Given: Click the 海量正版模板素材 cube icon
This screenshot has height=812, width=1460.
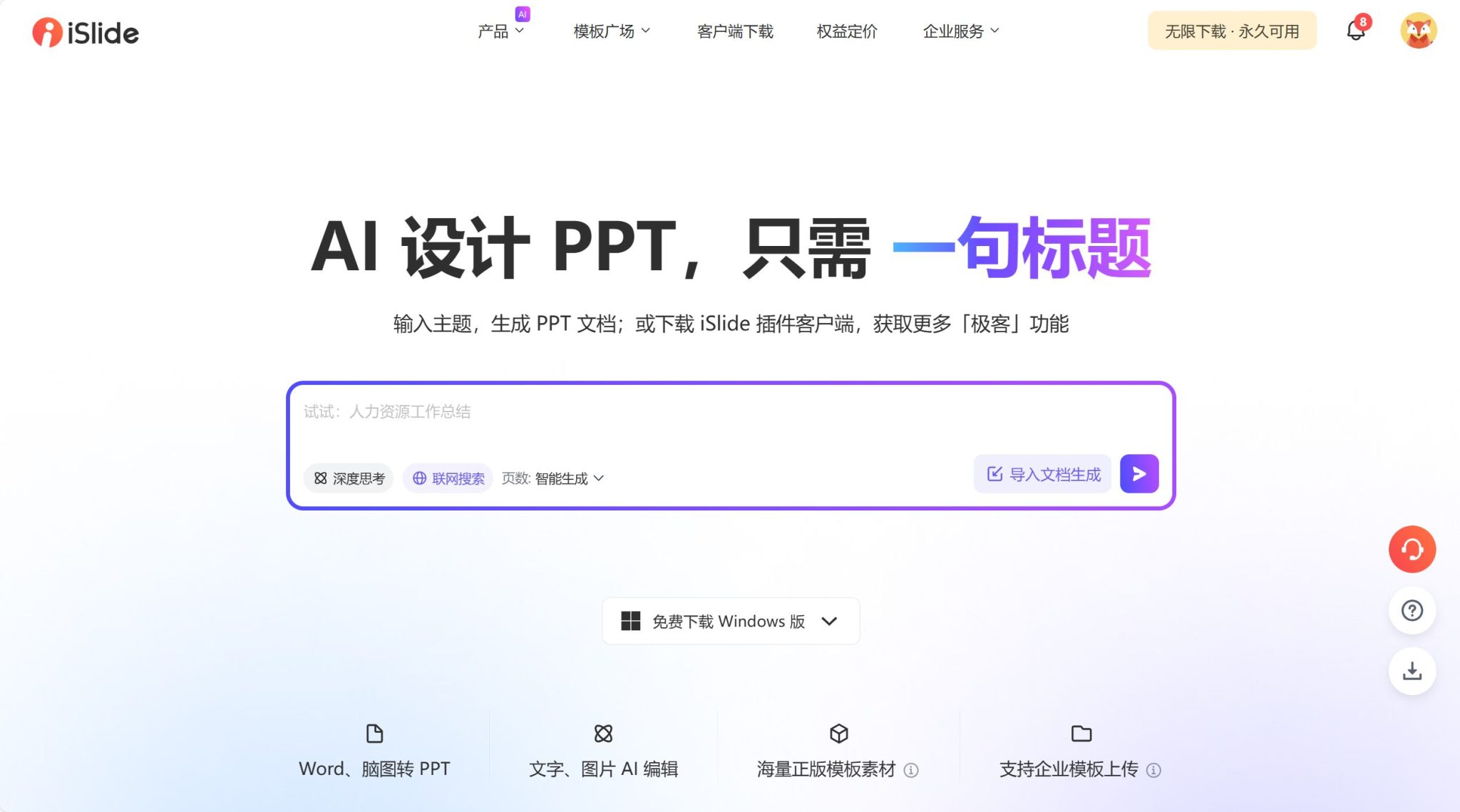Looking at the screenshot, I should click(x=838, y=734).
